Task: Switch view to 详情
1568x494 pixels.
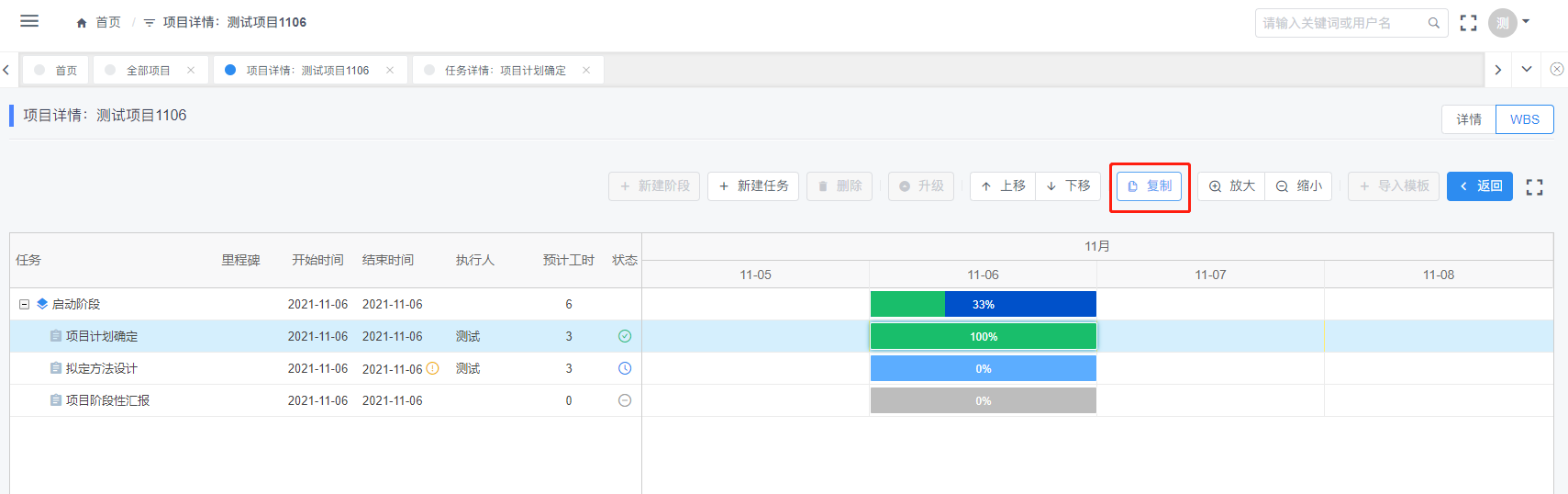Action: [x=1469, y=119]
